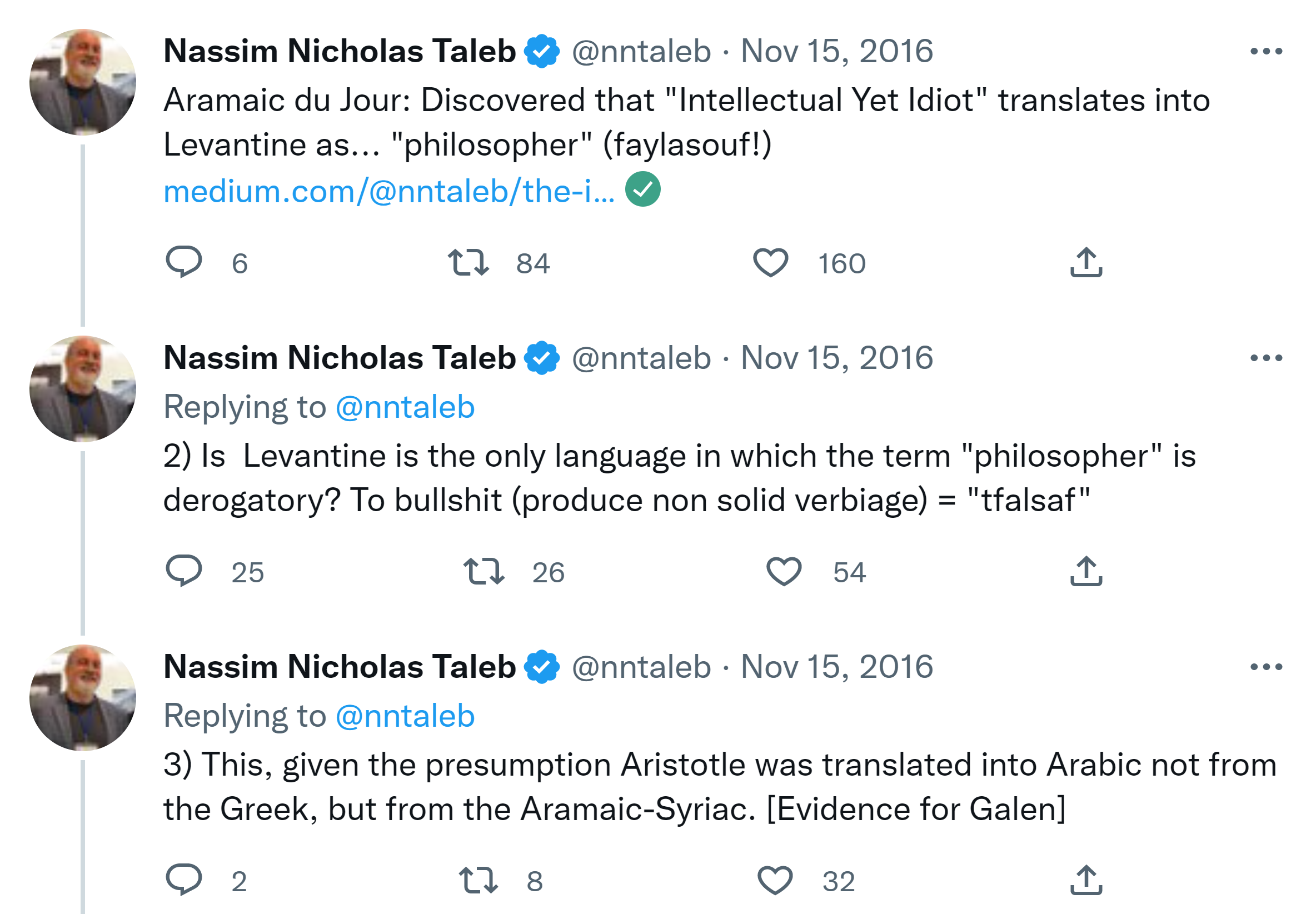Click @nntaleb mention in second tweet's reply line
Screen dimensions: 1316x914
click(x=405, y=407)
